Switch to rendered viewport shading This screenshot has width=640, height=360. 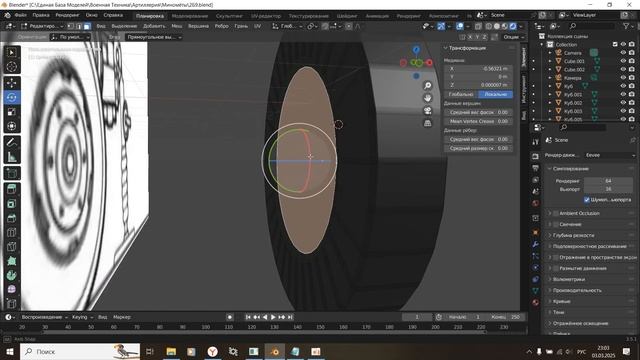tap(512, 26)
